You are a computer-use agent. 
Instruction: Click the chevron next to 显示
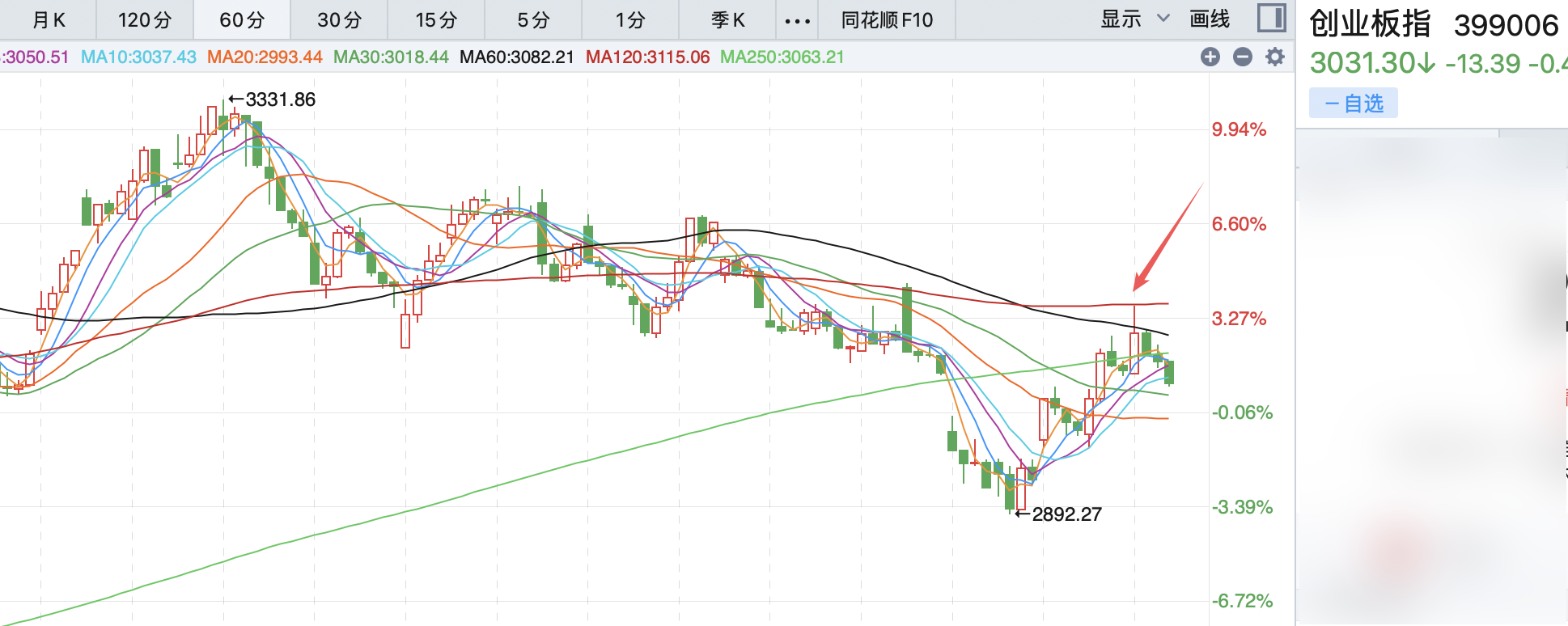(1163, 19)
